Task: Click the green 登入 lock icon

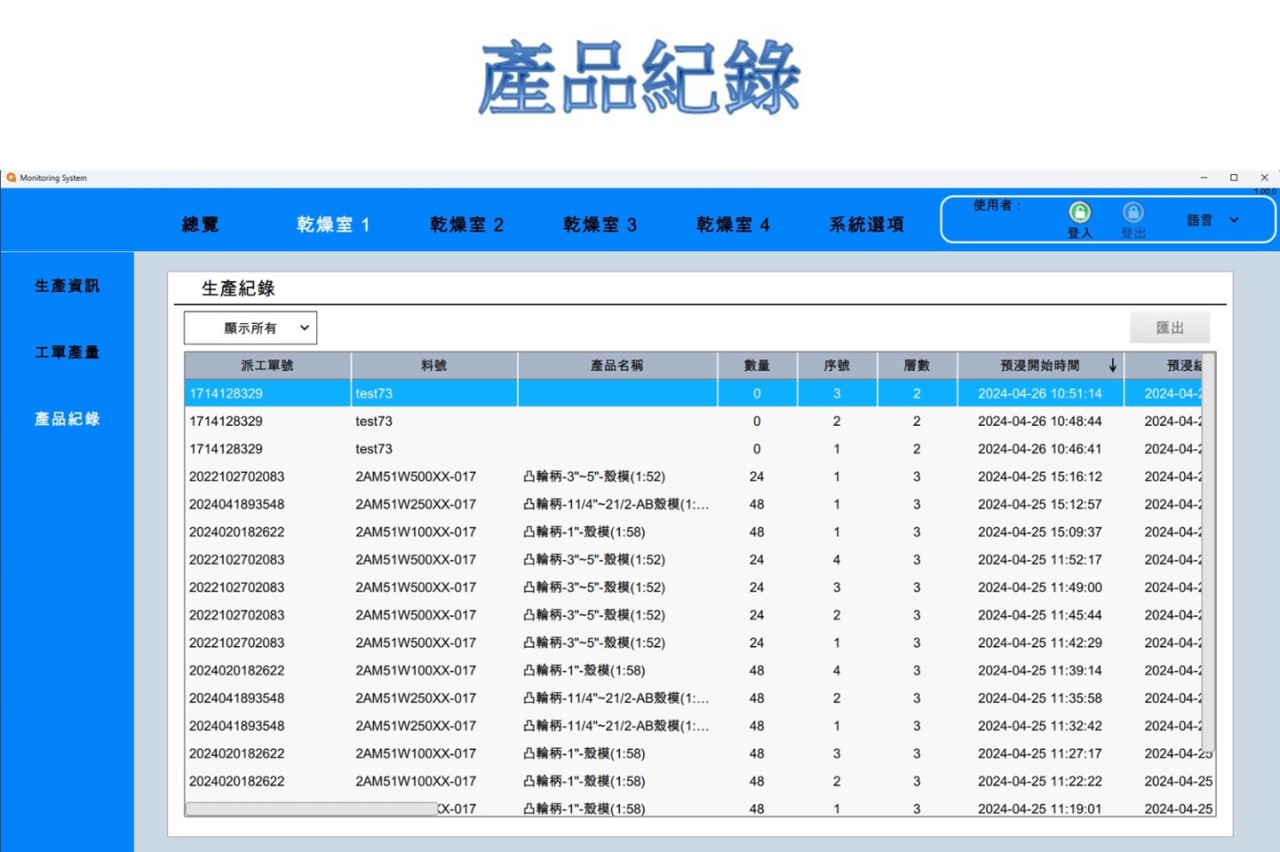Action: pos(1080,212)
